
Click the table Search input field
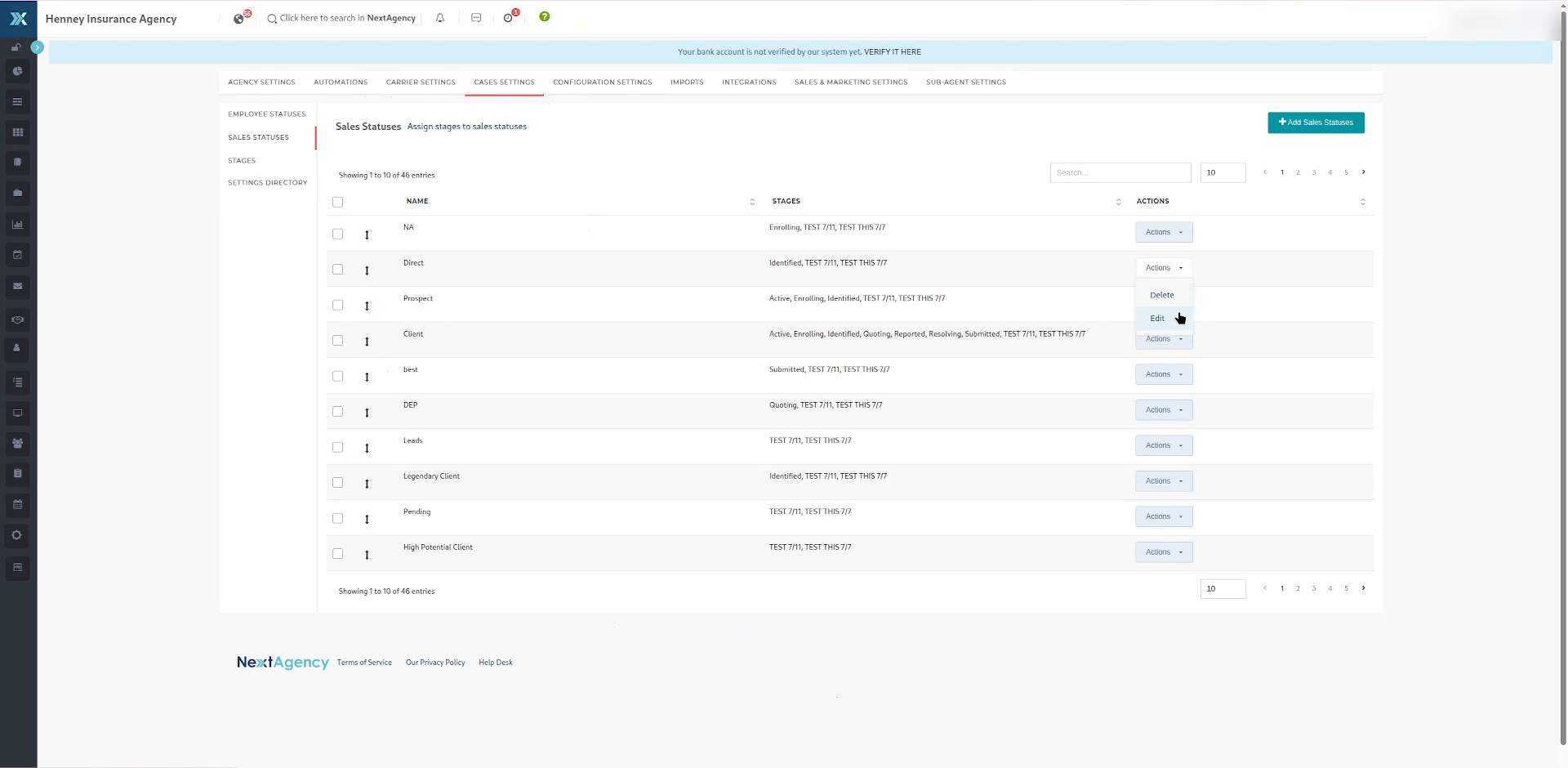coord(1120,172)
